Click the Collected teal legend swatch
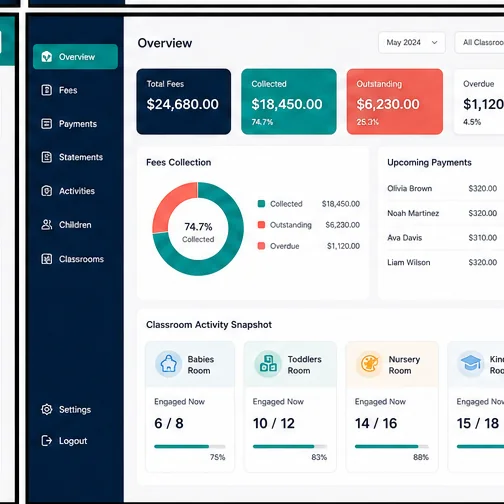504x504 pixels. point(261,203)
